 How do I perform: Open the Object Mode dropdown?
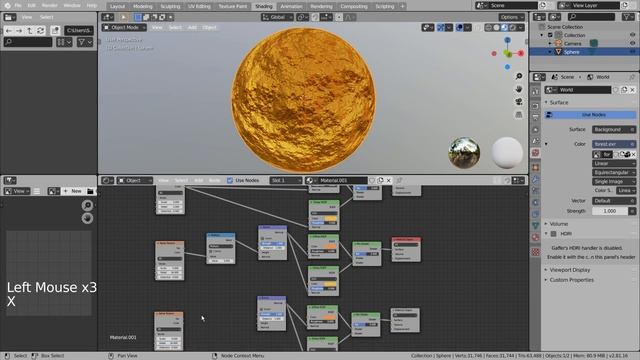click(124, 27)
